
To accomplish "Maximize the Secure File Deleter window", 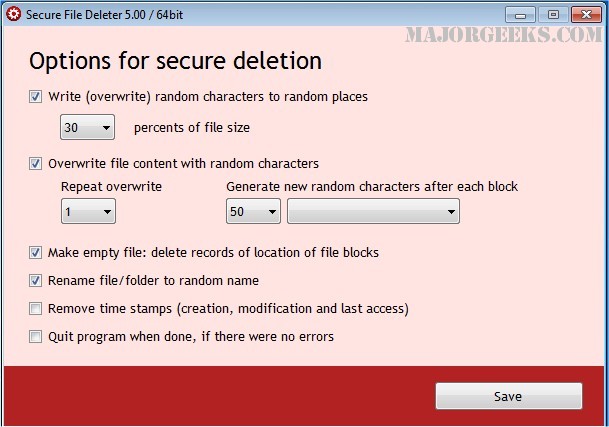I will [x=552, y=14].
